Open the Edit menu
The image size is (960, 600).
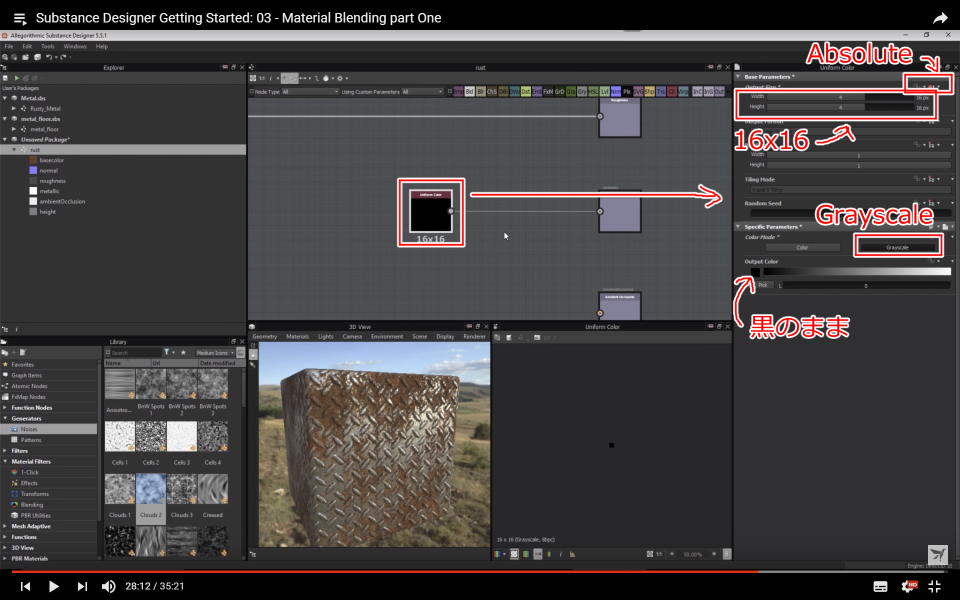(27, 47)
